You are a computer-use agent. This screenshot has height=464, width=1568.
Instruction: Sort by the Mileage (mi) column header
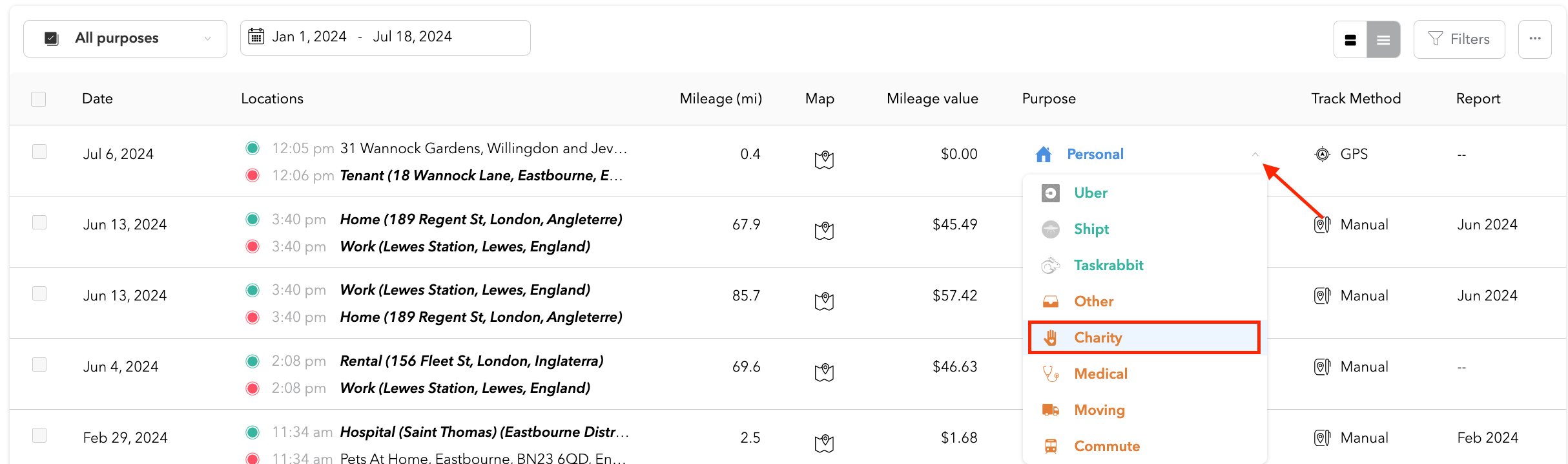(x=720, y=99)
